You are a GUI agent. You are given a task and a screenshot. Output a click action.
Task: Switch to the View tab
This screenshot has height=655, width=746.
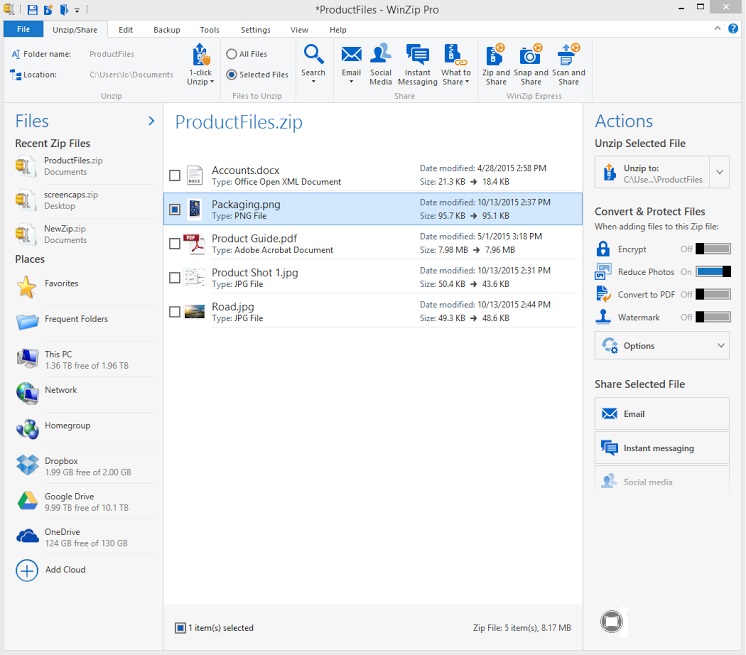pyautogui.click(x=299, y=29)
